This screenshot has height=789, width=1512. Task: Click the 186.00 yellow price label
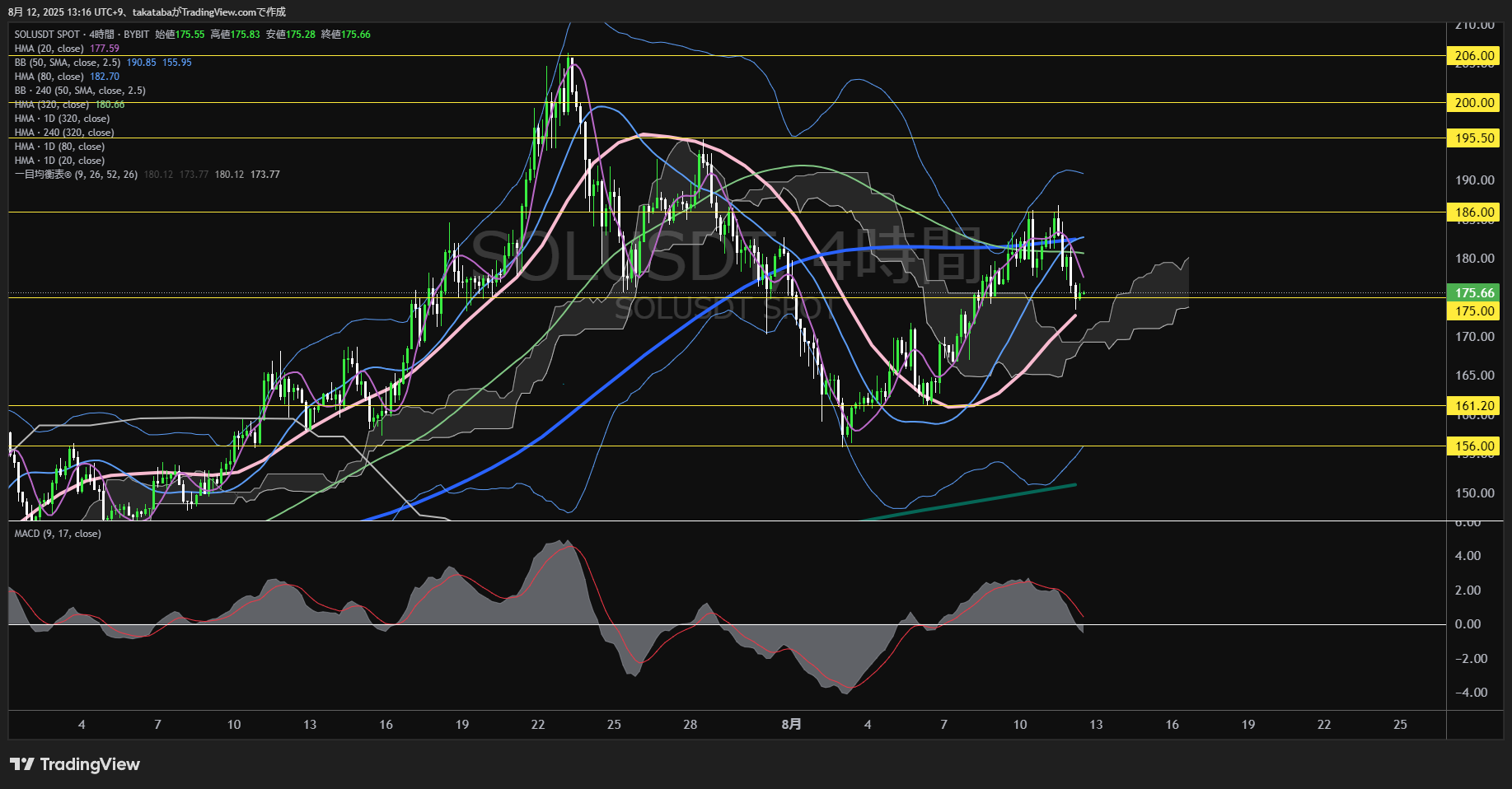(x=1474, y=212)
